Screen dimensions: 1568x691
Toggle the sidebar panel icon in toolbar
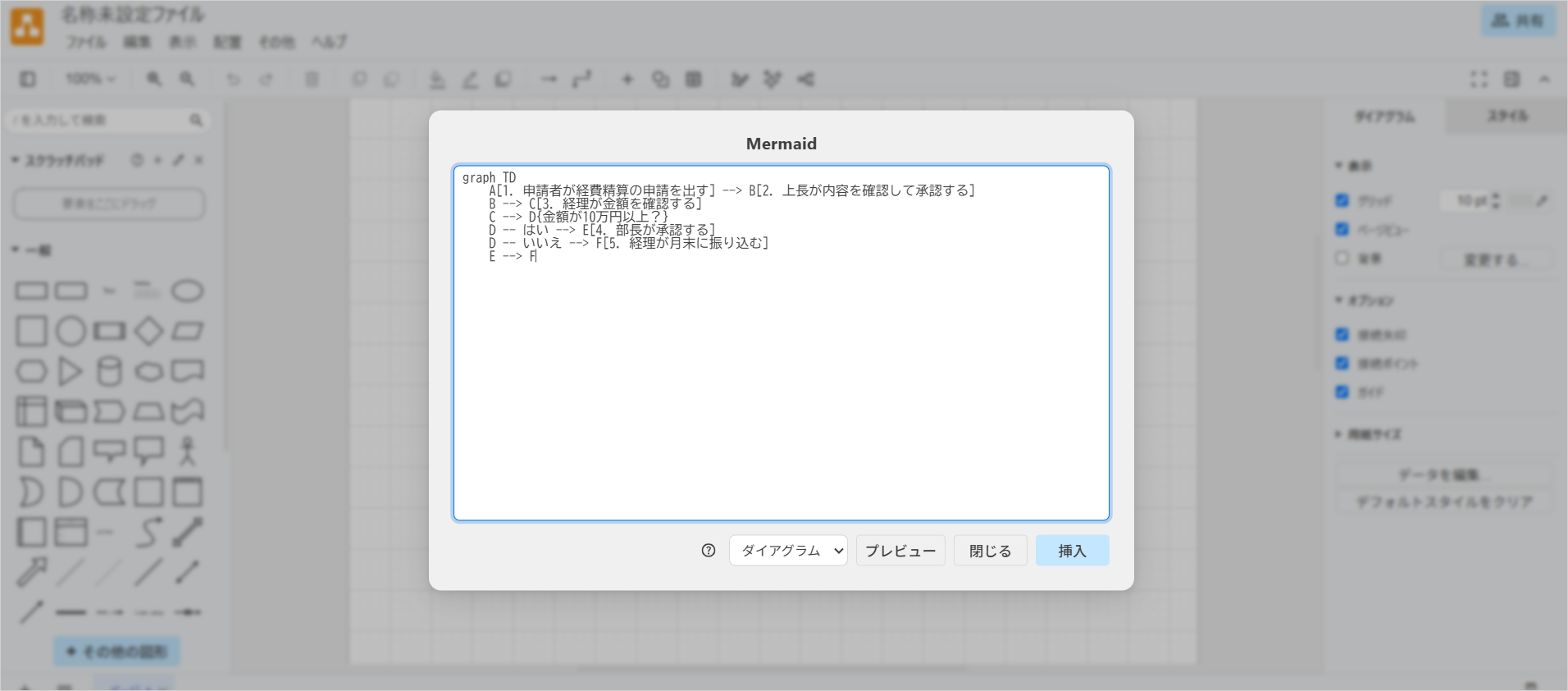28,80
